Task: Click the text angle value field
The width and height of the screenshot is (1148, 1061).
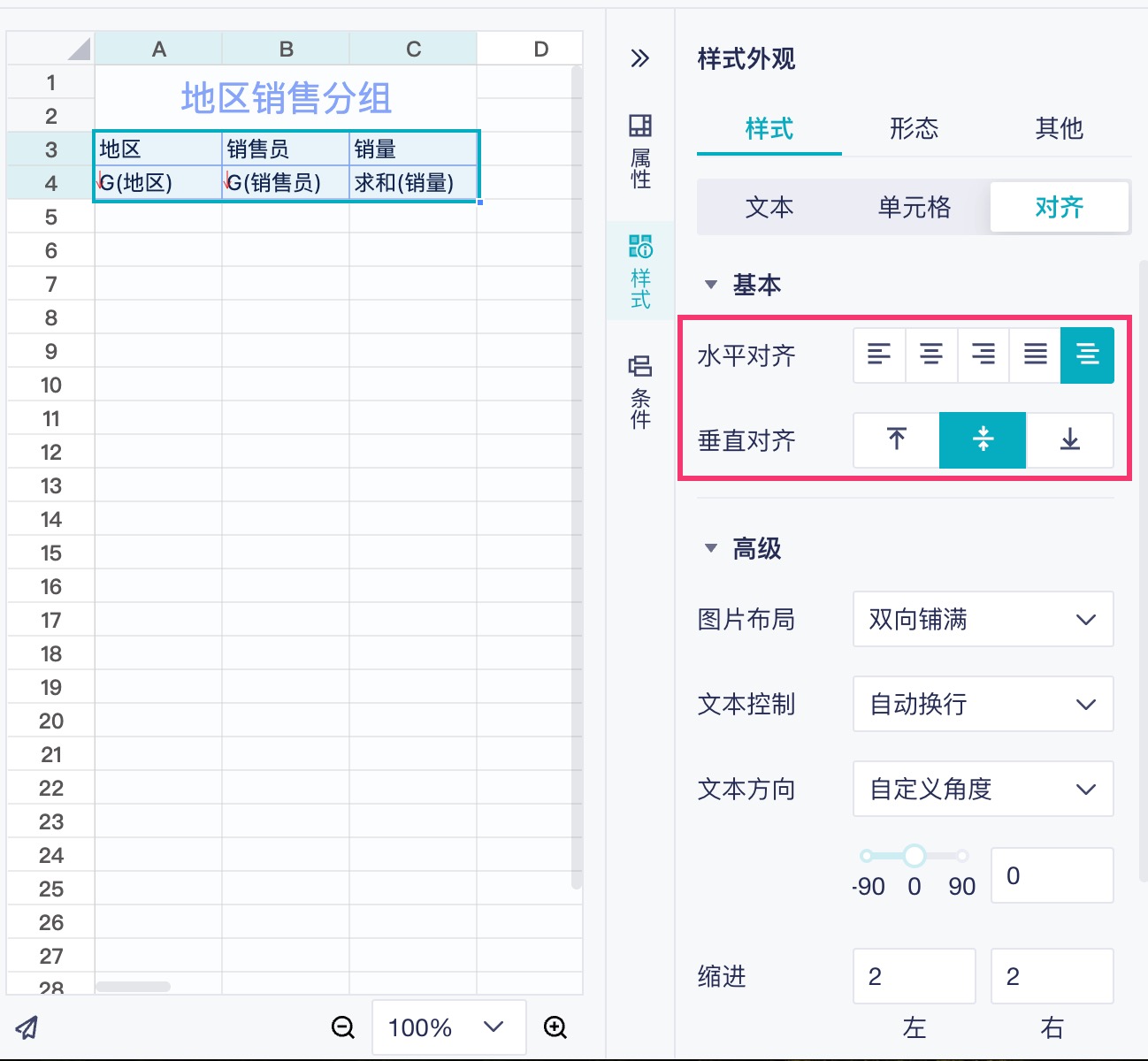Action: click(x=1052, y=875)
